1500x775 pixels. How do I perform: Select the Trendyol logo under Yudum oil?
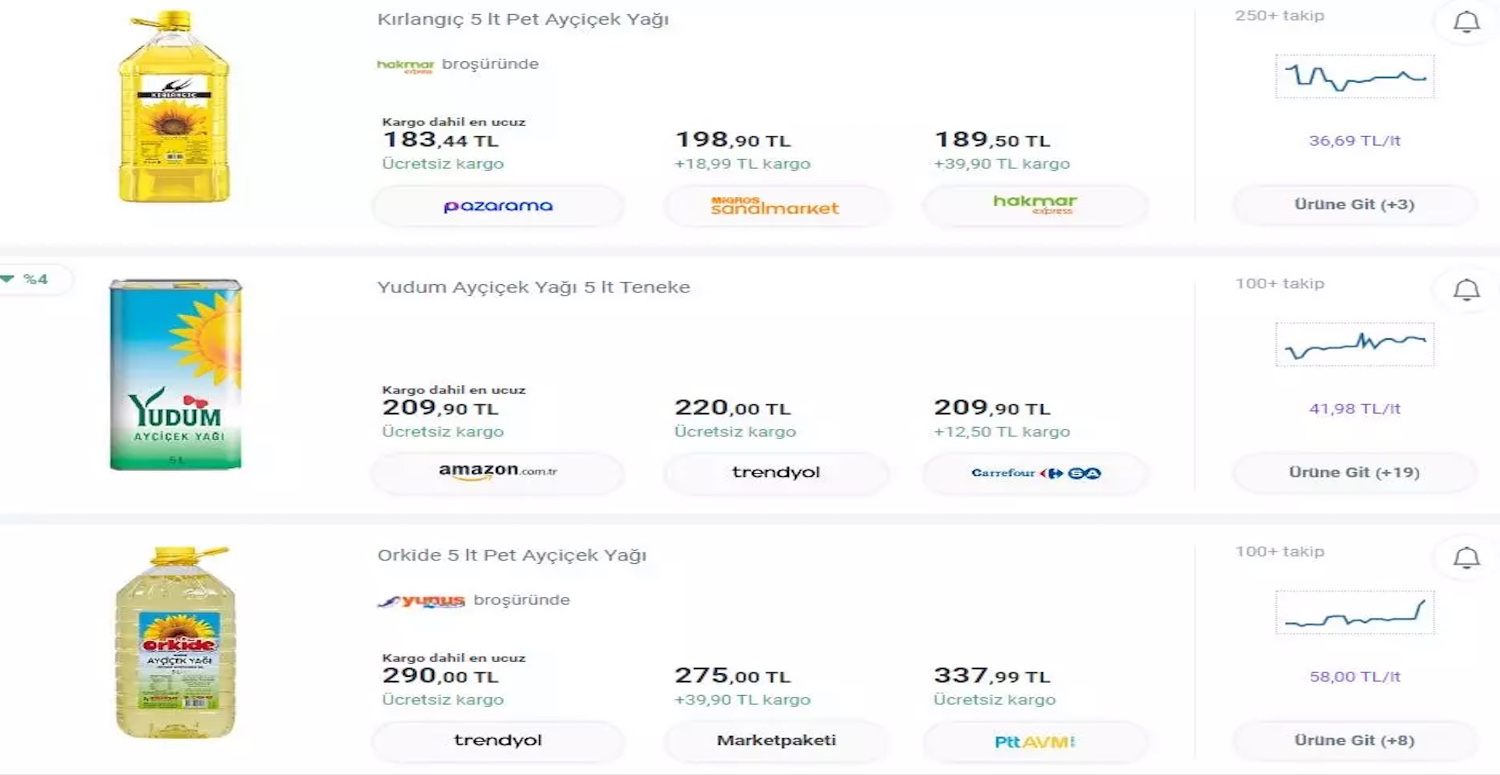(776, 472)
